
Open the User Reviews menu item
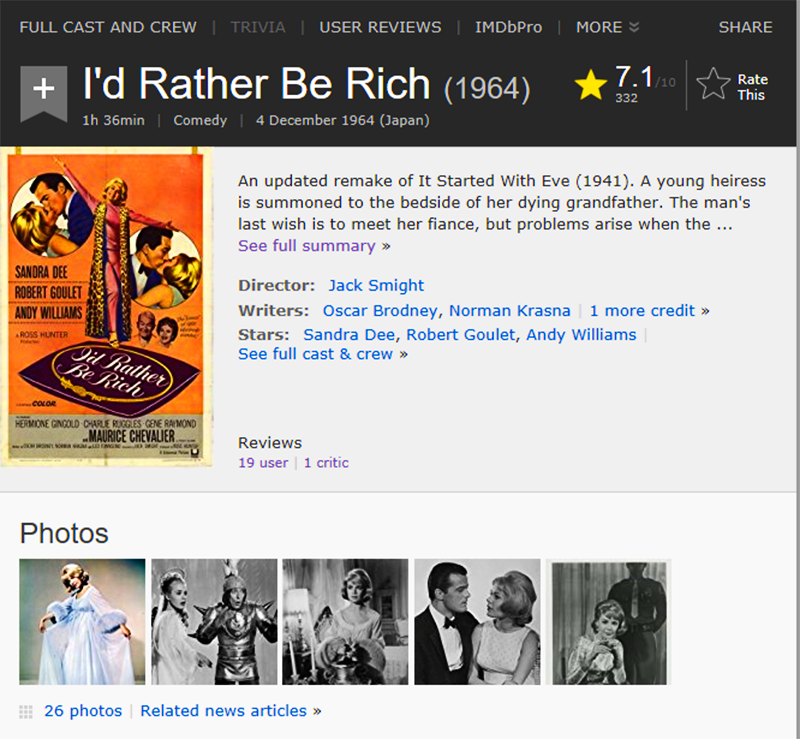(380, 27)
